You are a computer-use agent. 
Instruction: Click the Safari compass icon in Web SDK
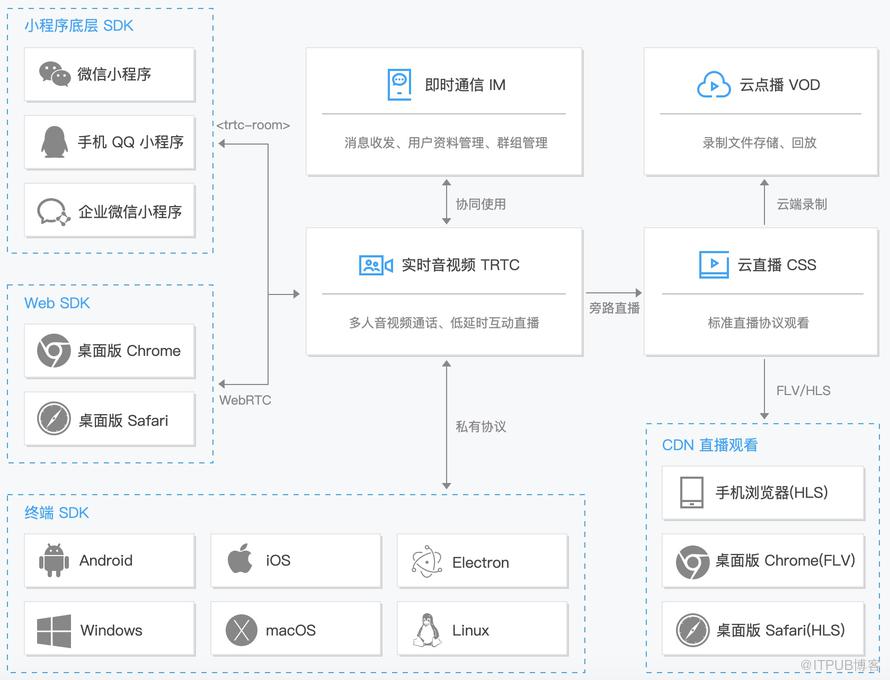point(54,418)
